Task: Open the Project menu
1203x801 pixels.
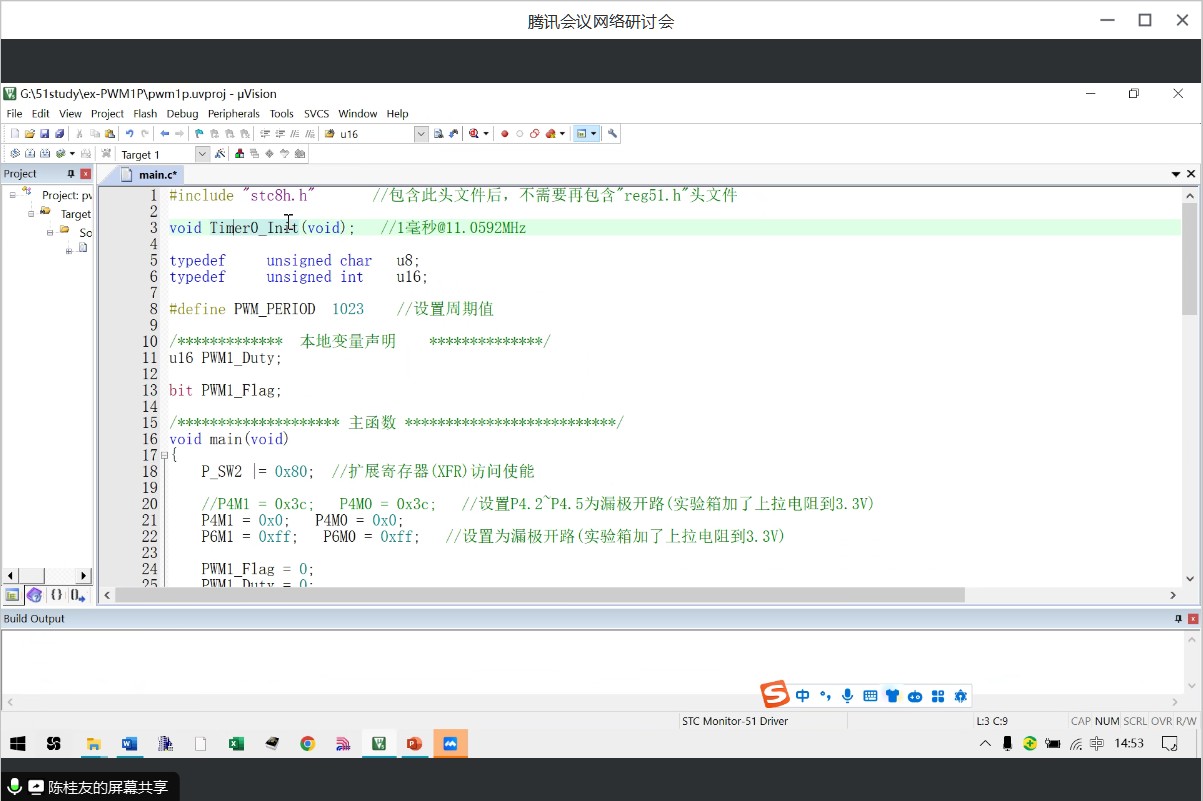Action: 107,114
